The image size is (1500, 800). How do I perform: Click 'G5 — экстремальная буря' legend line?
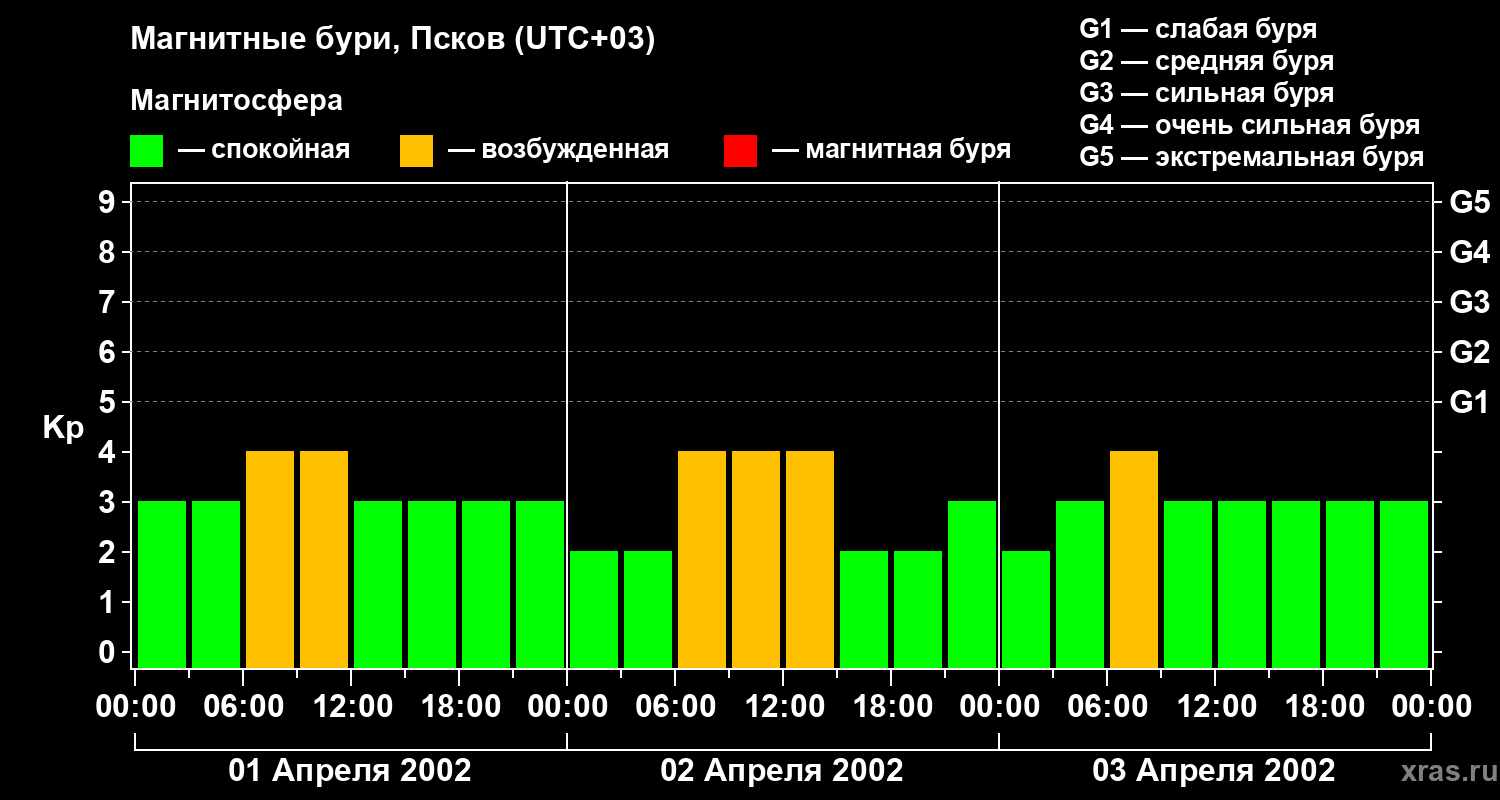click(1252, 157)
